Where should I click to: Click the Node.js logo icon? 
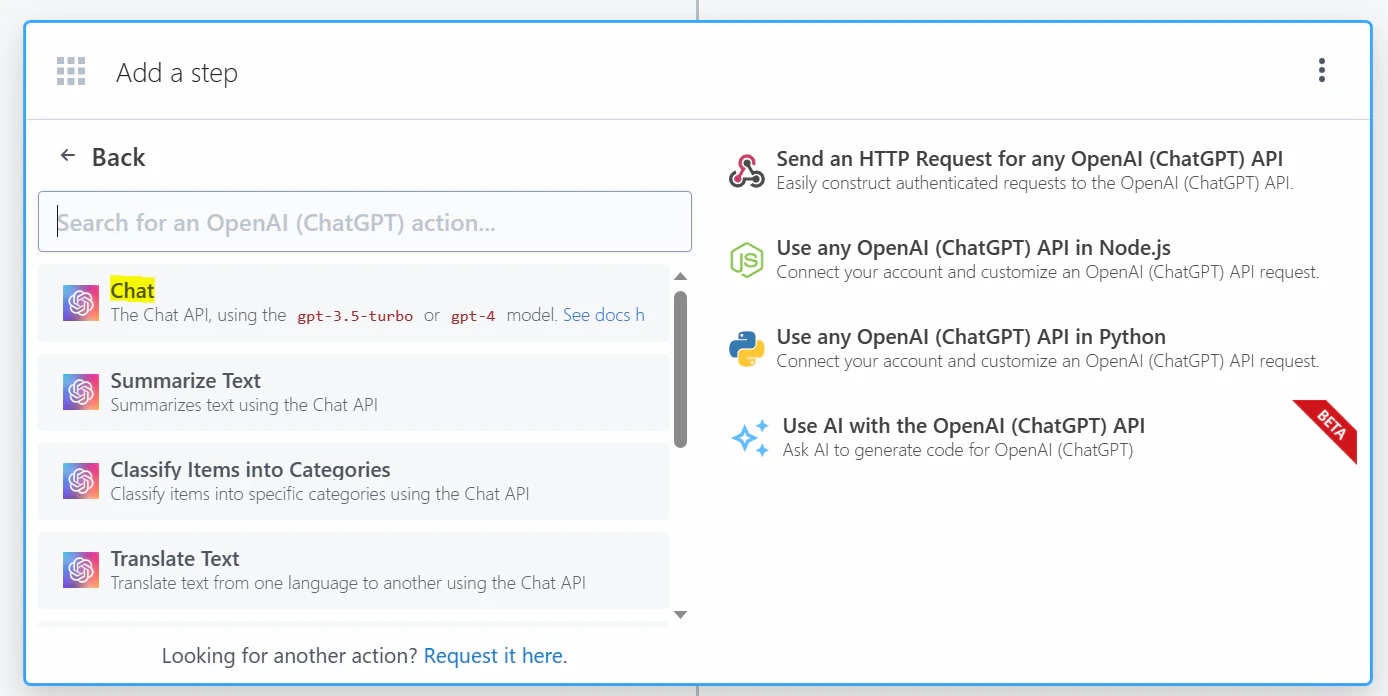[x=747, y=260]
